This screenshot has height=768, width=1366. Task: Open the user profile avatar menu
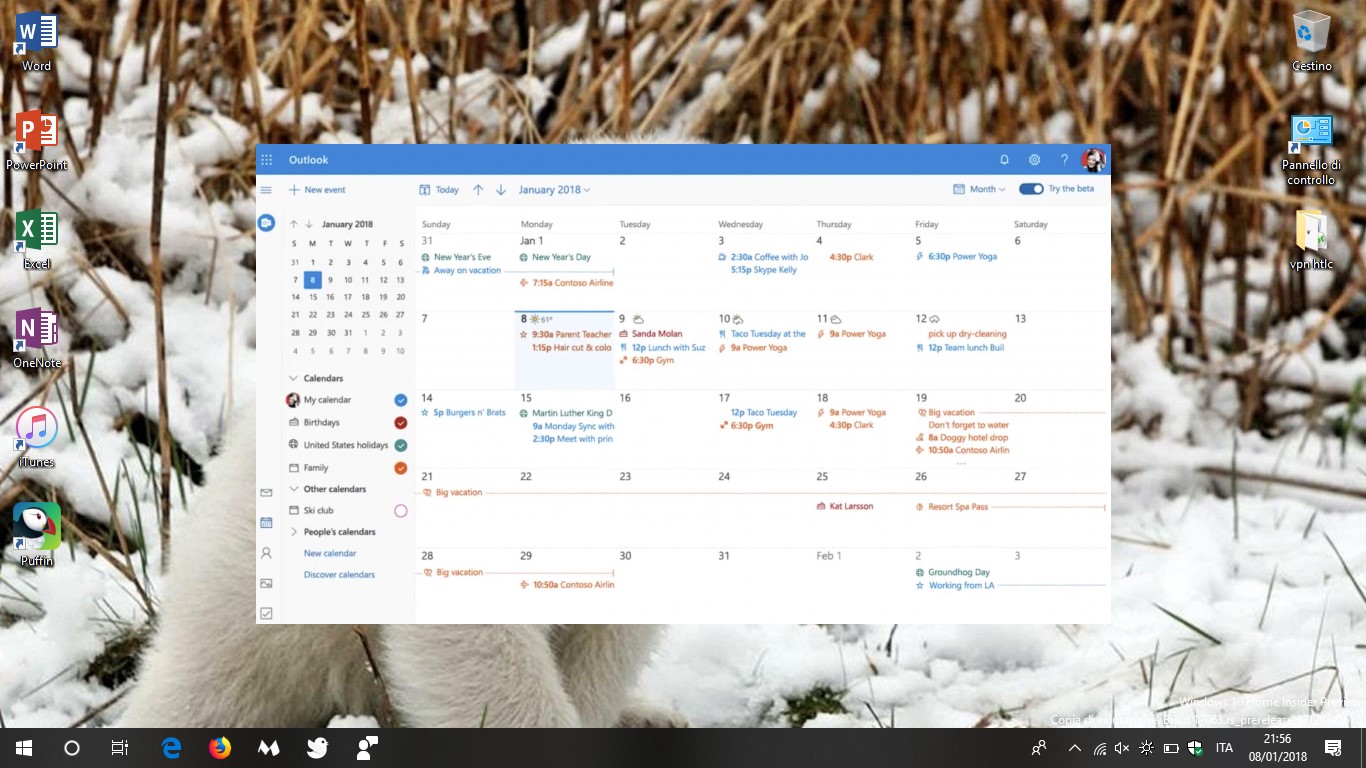(1094, 159)
